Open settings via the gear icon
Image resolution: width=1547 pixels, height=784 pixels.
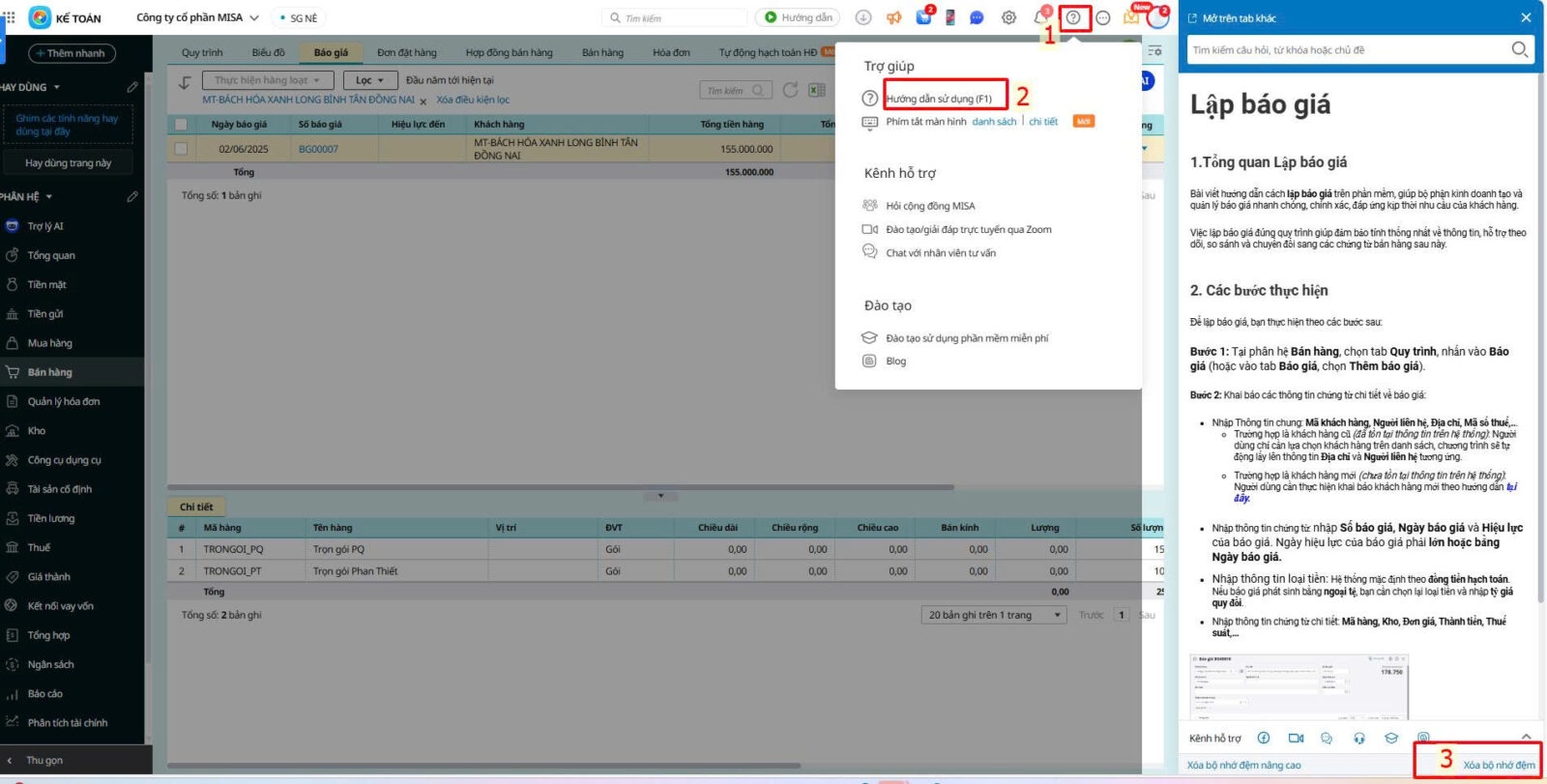tap(1008, 17)
